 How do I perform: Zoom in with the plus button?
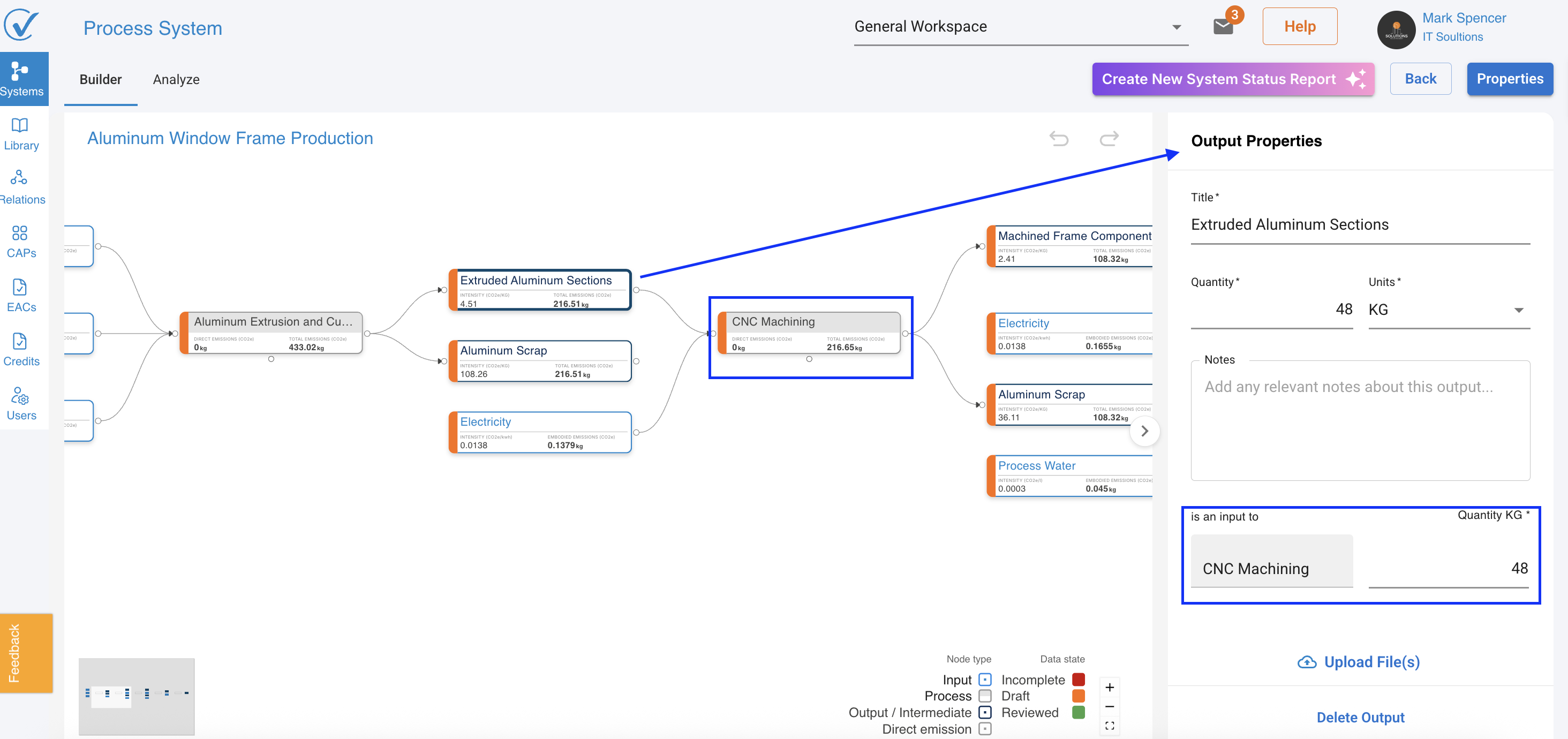pos(1110,687)
